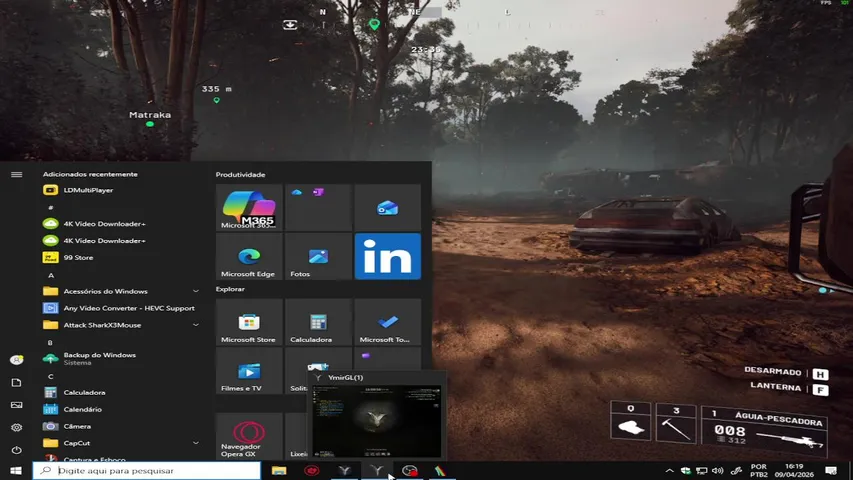Open network status tray icon

[x=702, y=471]
